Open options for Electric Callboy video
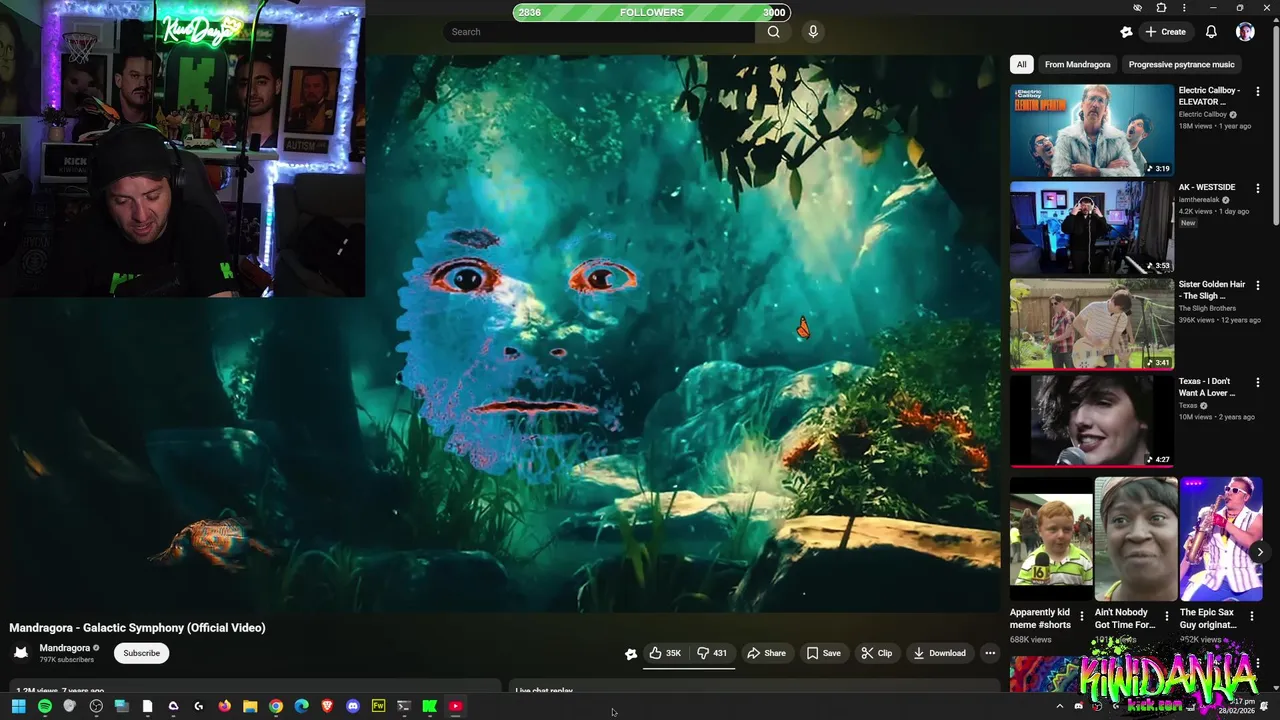 coord(1258,91)
